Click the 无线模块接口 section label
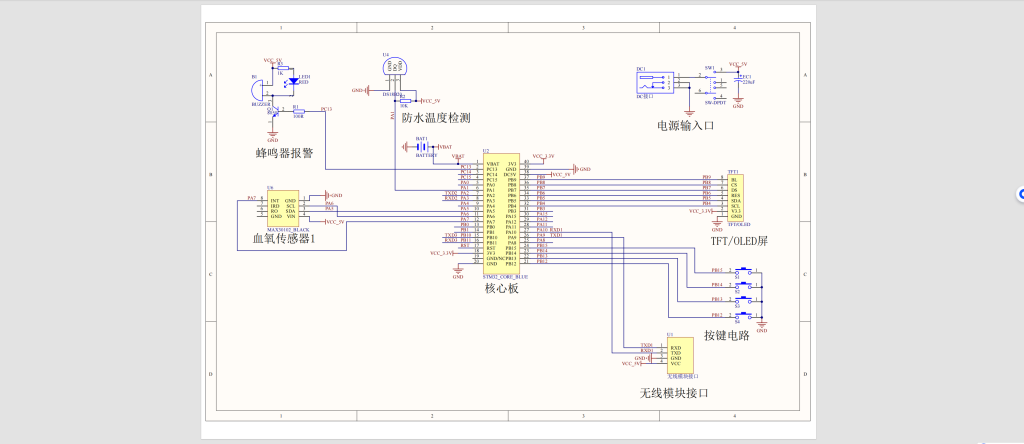This screenshot has width=1024, height=444. pyautogui.click(x=674, y=393)
